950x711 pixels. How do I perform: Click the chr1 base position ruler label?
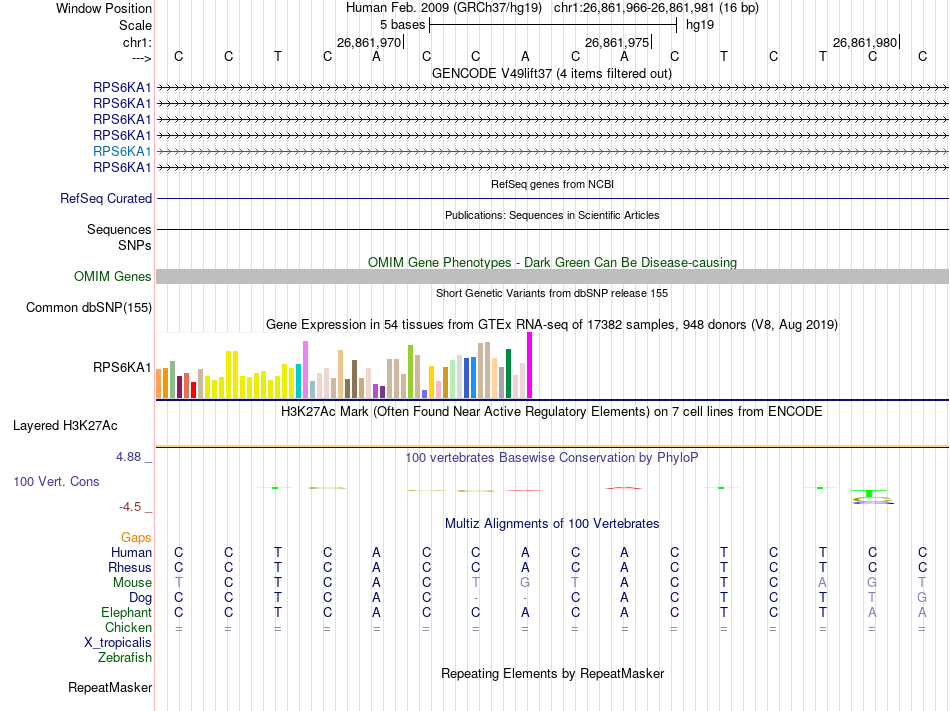tap(138, 42)
